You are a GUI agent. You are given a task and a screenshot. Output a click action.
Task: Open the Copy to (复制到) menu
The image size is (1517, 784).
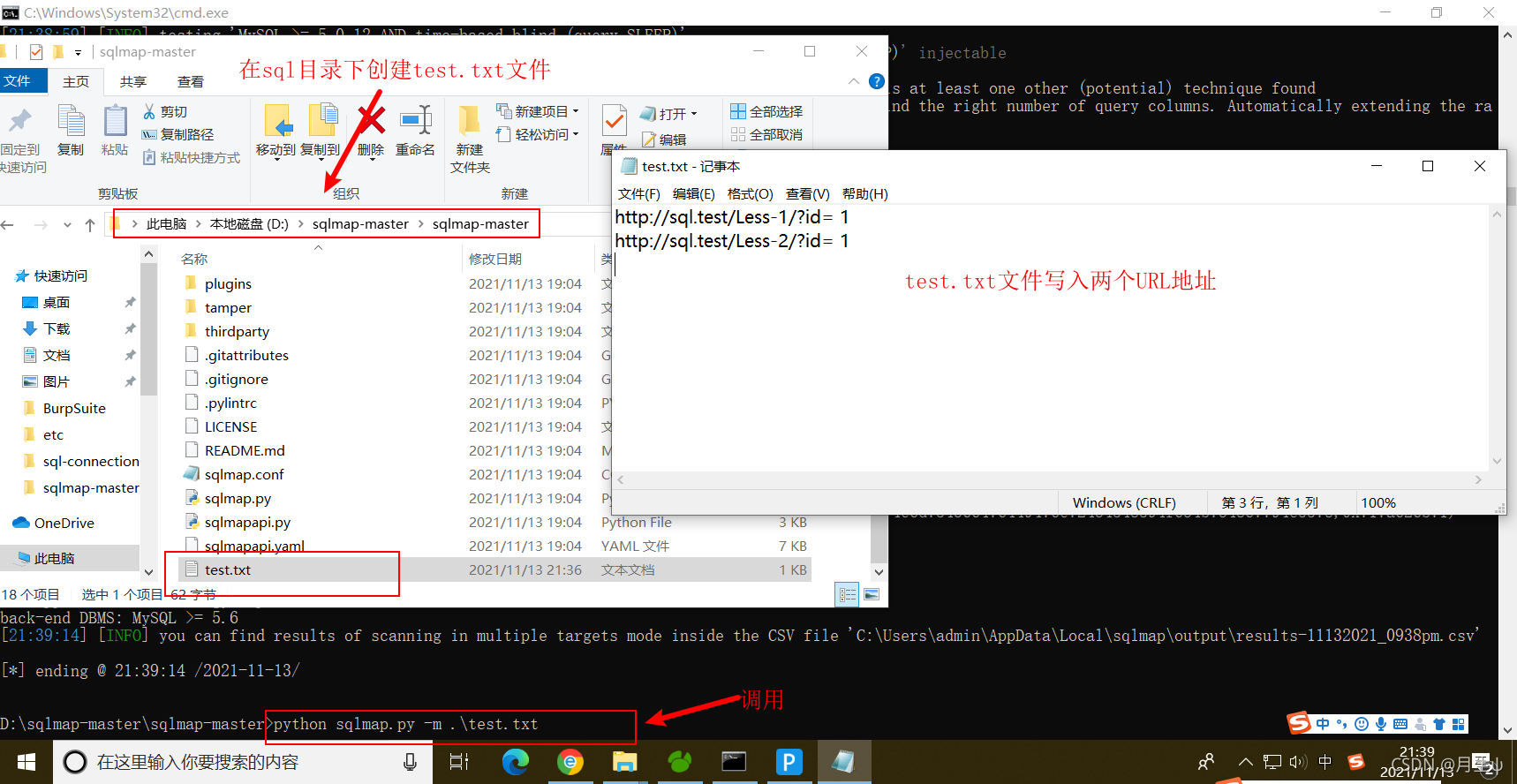pos(321,131)
